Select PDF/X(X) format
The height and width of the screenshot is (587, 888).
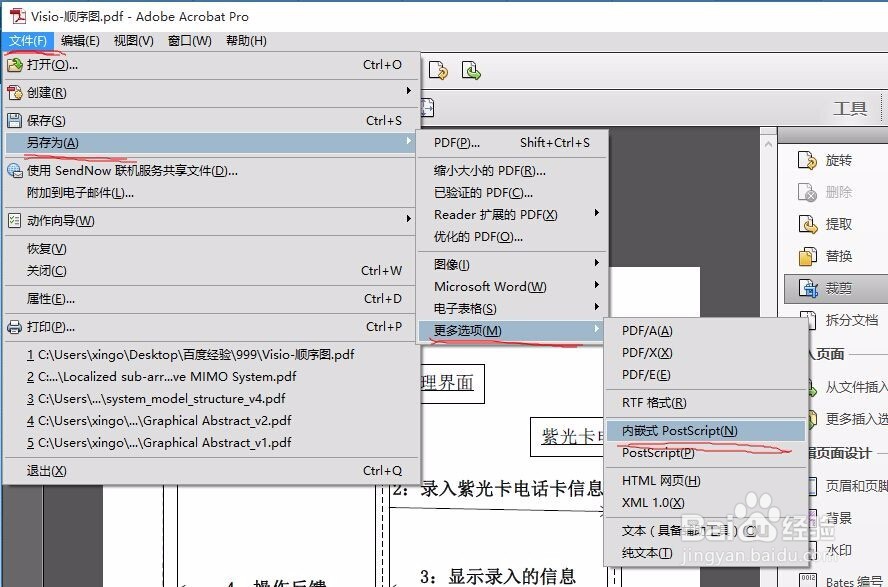pyautogui.click(x=706, y=353)
